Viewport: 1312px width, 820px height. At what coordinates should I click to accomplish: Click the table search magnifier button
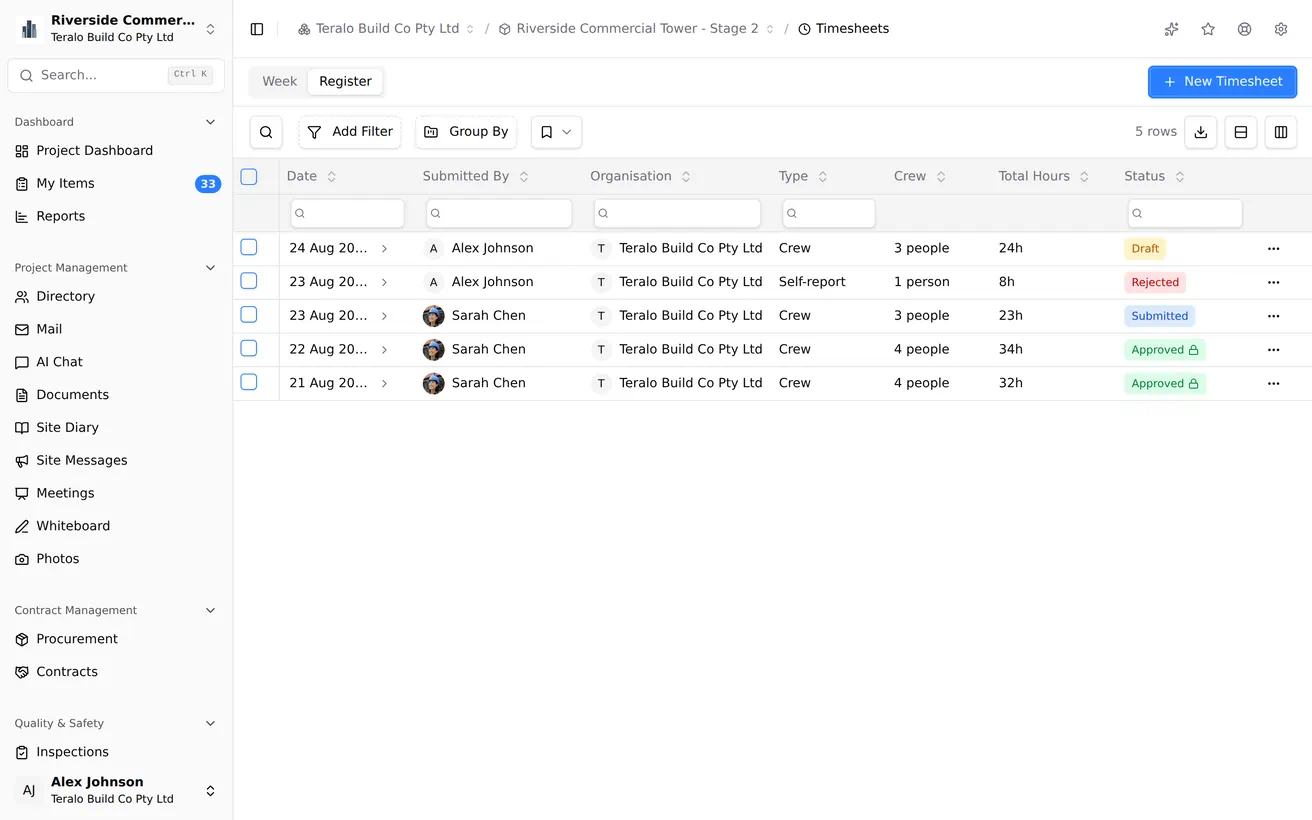pos(266,132)
